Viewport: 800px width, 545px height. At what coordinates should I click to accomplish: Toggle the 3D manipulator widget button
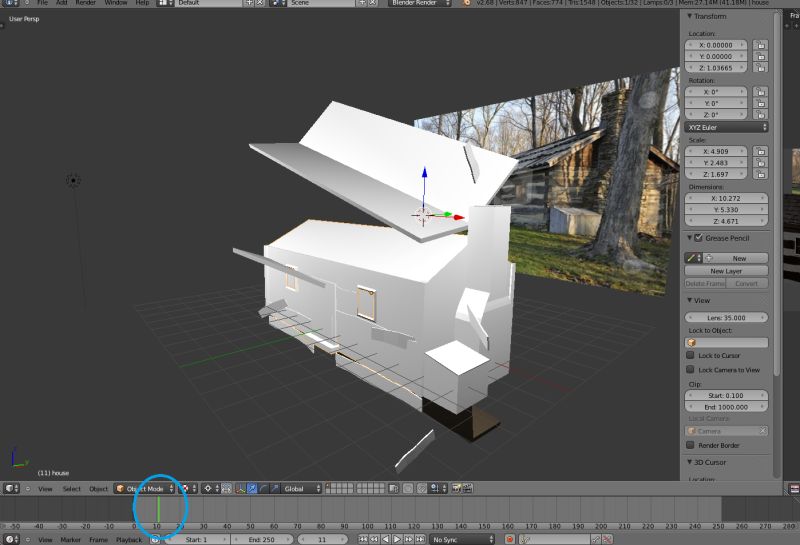(x=240, y=488)
